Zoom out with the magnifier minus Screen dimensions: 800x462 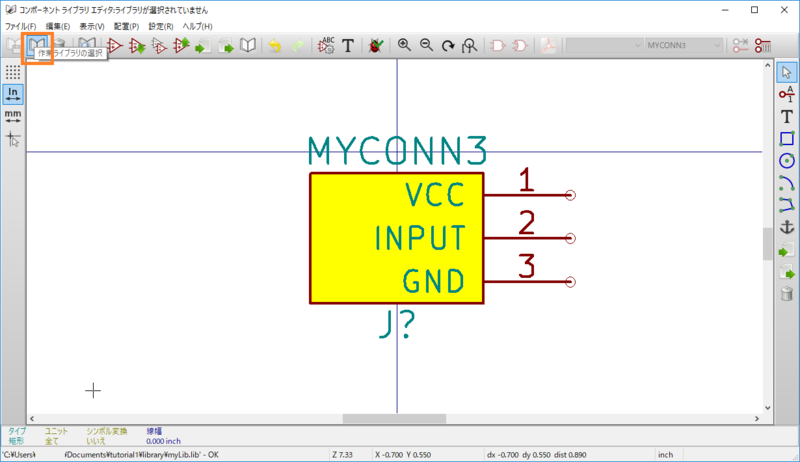(426, 45)
